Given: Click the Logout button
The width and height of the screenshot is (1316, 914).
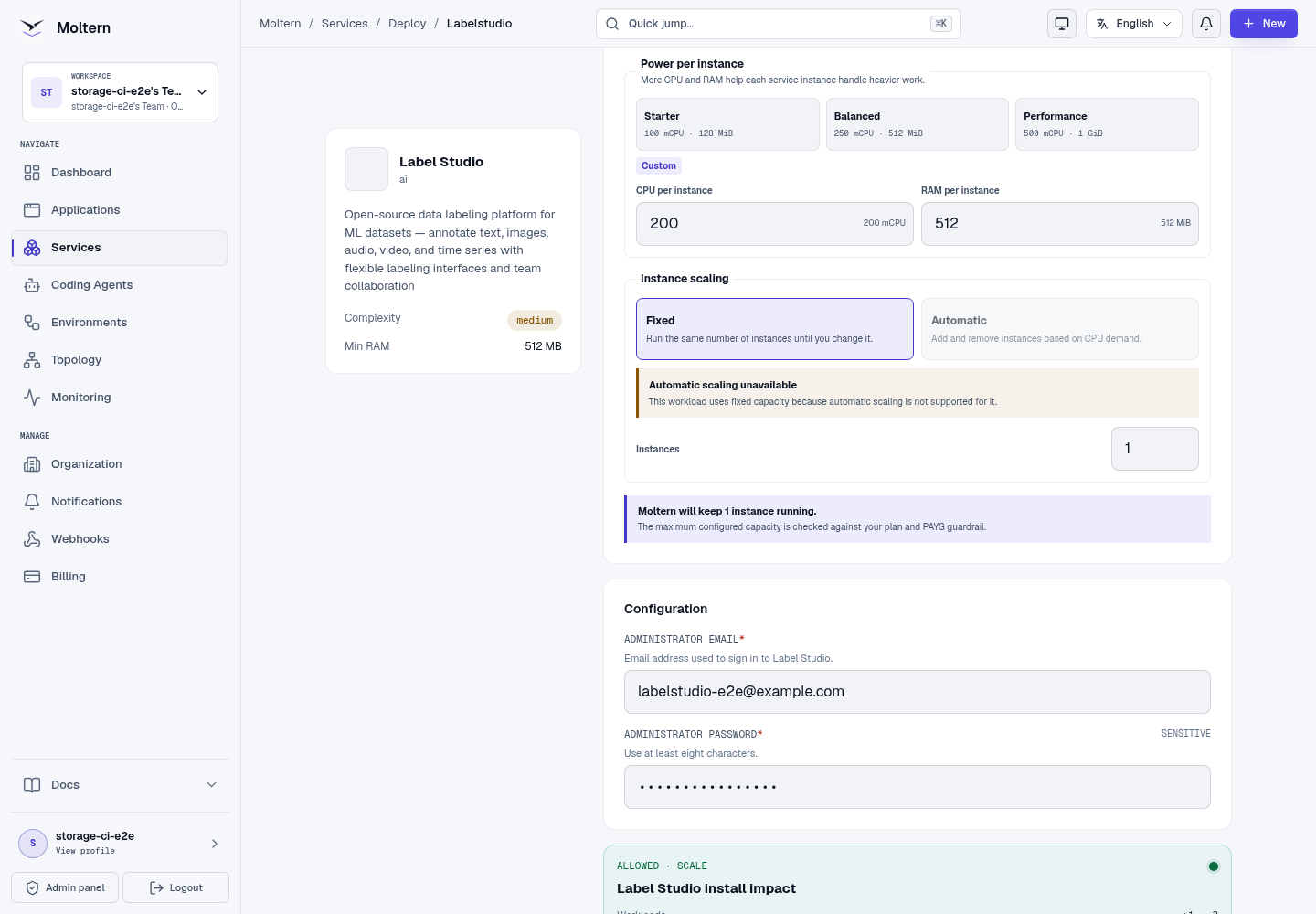Looking at the screenshot, I should (x=175, y=887).
